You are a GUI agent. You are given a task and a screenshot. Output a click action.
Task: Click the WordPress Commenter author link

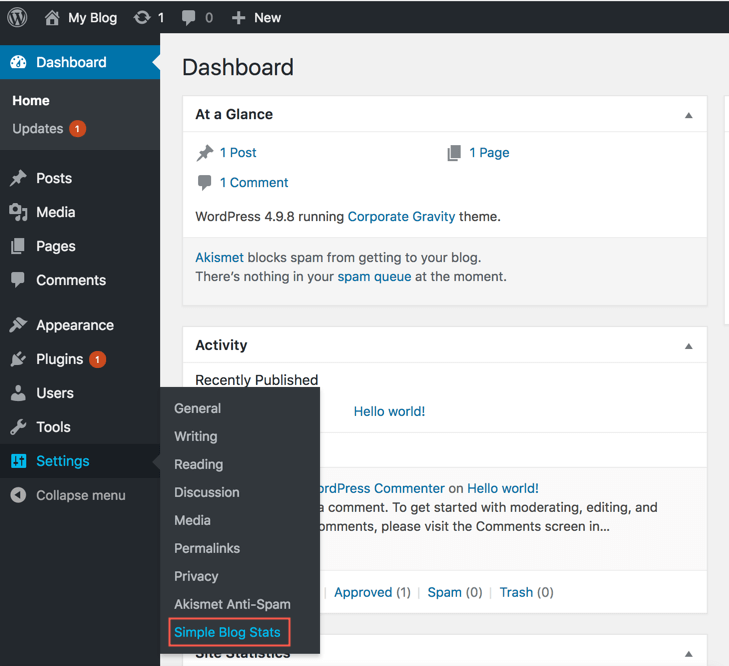coord(382,488)
